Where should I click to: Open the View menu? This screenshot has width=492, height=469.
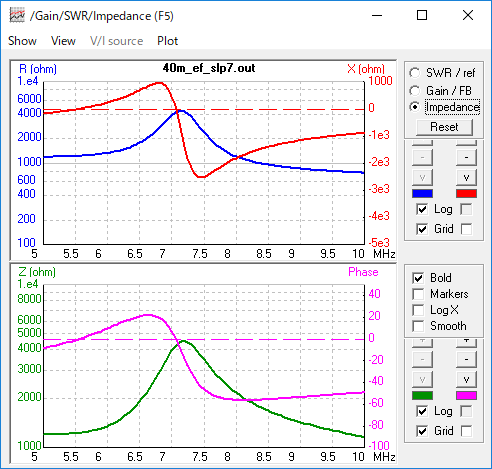point(63,41)
